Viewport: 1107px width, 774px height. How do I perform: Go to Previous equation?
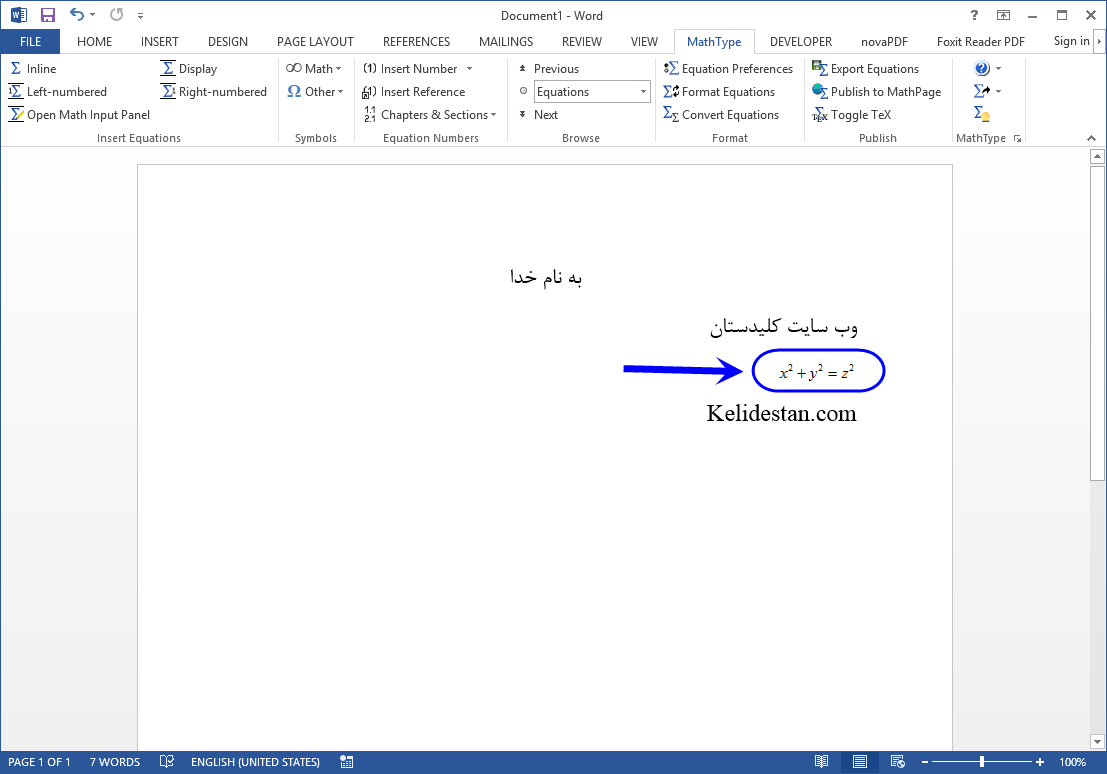pyautogui.click(x=549, y=69)
